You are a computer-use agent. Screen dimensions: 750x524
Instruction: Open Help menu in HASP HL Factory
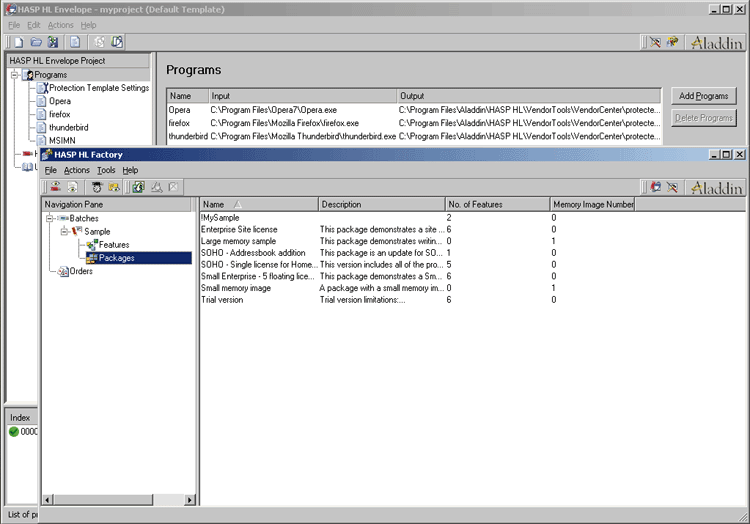coord(130,170)
